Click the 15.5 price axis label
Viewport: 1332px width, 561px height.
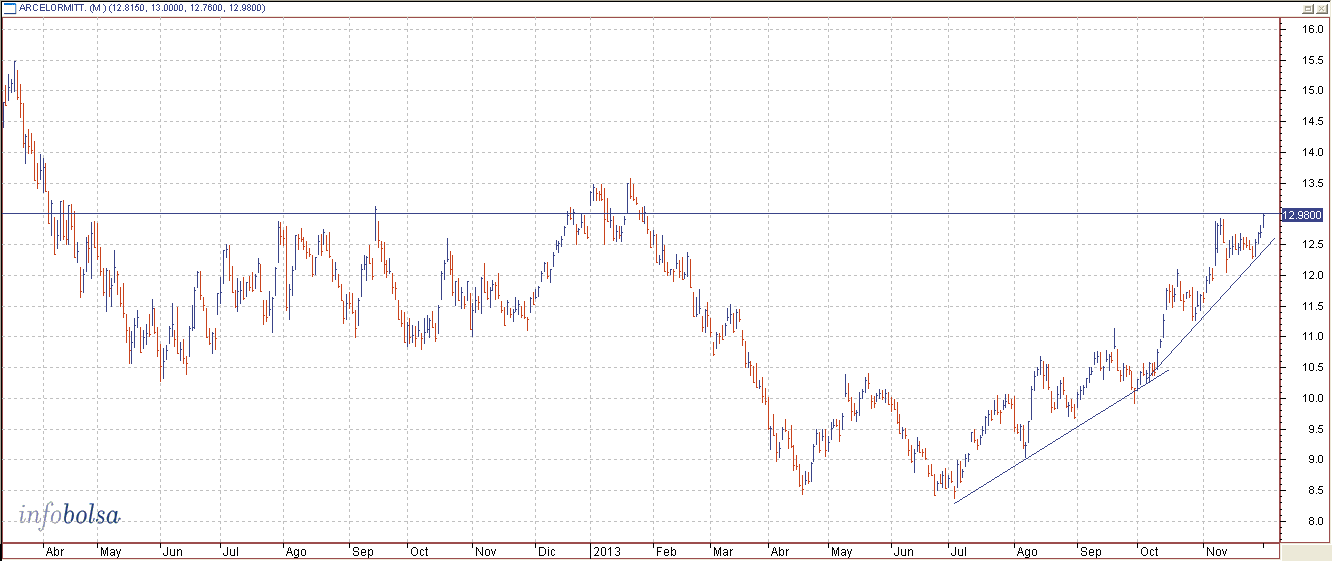1312,60
